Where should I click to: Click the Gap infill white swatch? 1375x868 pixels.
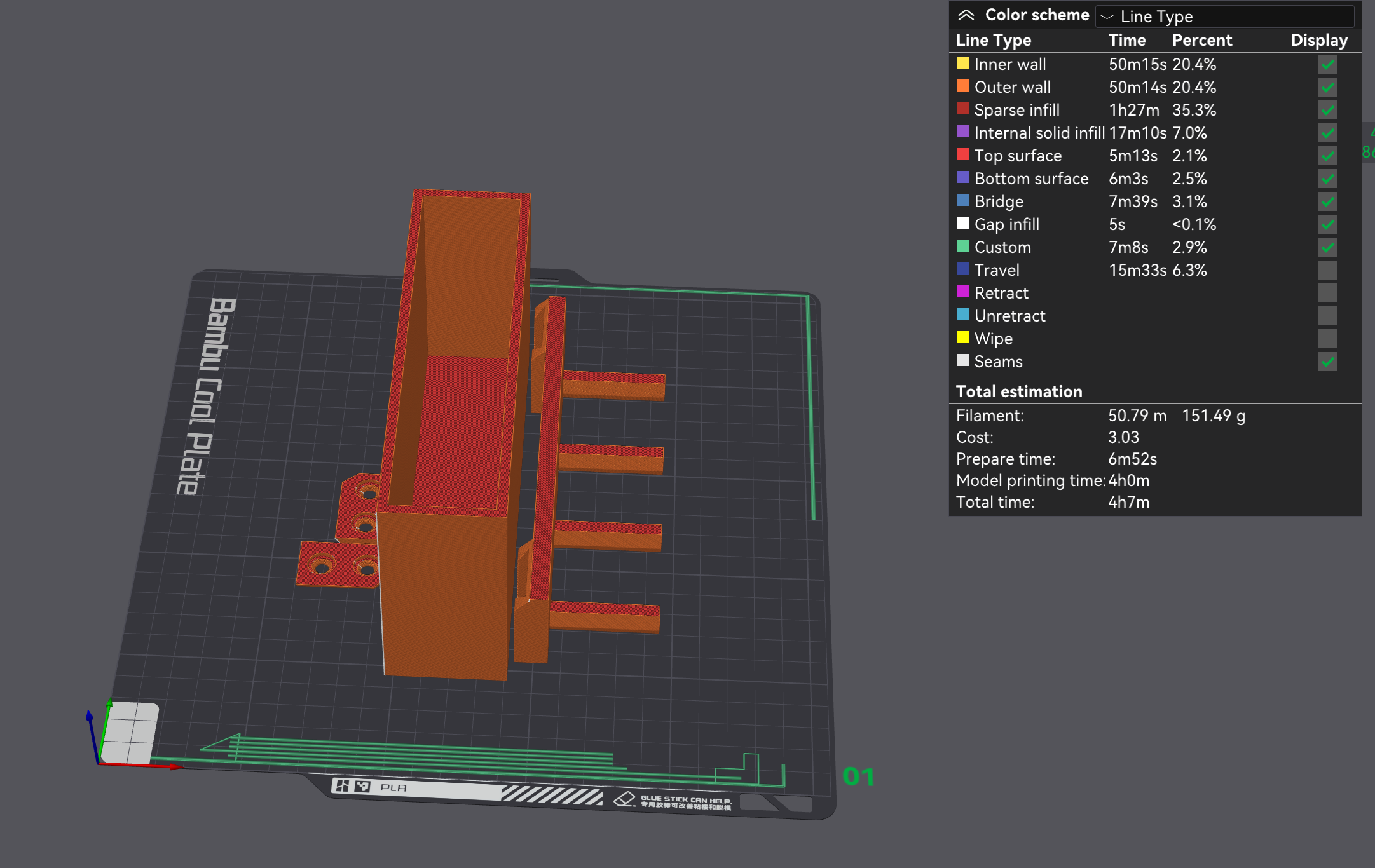962,223
